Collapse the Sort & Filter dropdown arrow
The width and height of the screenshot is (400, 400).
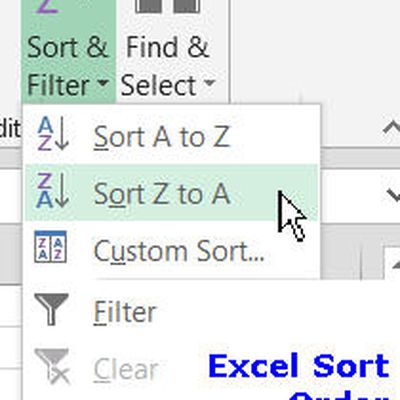(x=103, y=82)
